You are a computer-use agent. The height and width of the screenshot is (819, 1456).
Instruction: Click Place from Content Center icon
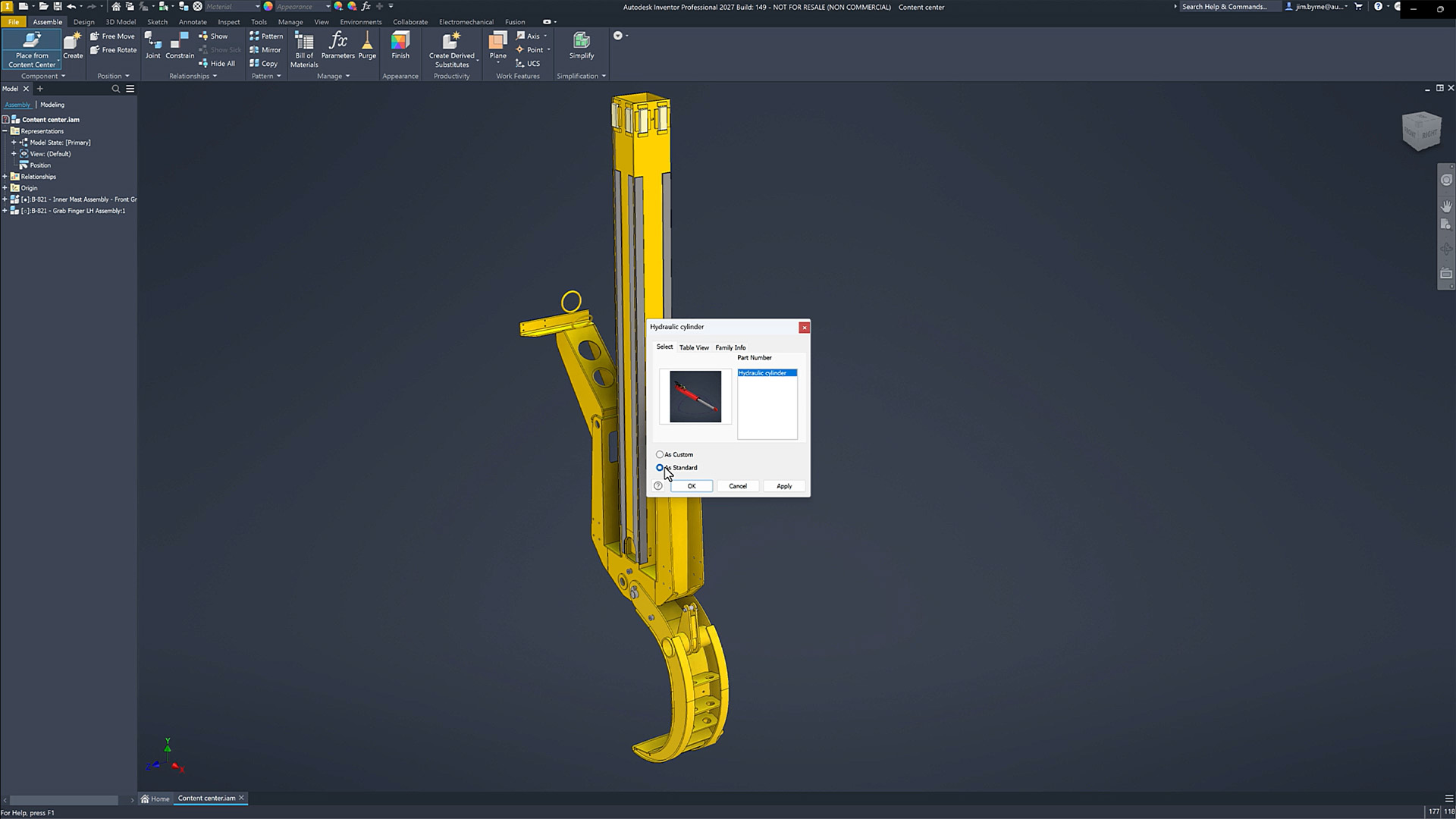32,49
